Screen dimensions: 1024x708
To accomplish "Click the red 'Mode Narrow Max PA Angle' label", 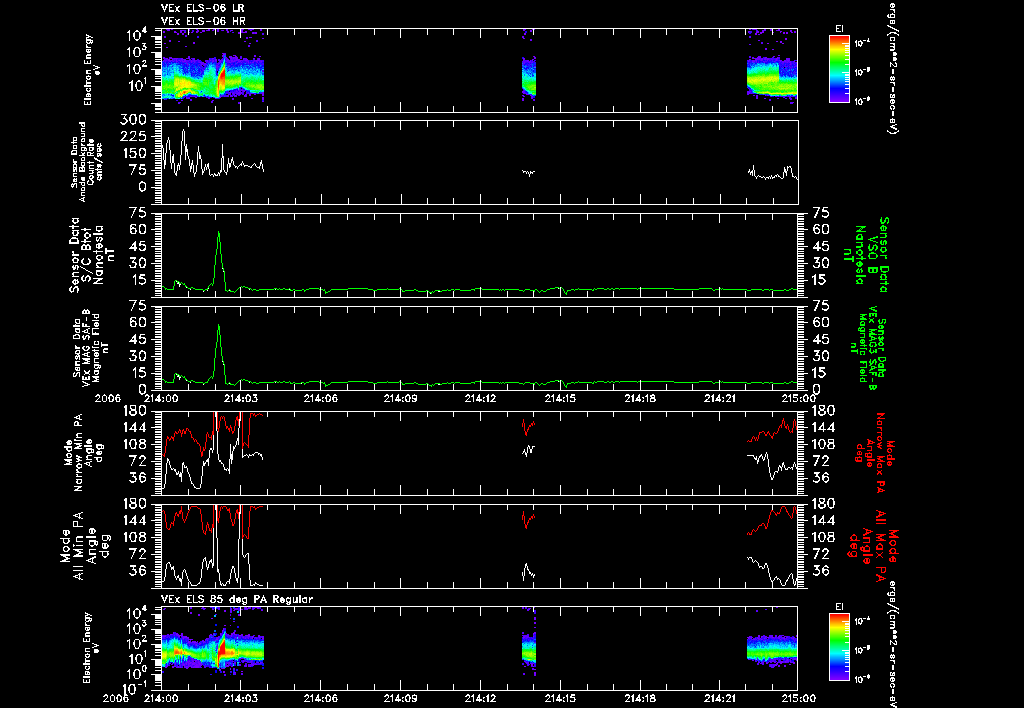I will click(x=871, y=453).
